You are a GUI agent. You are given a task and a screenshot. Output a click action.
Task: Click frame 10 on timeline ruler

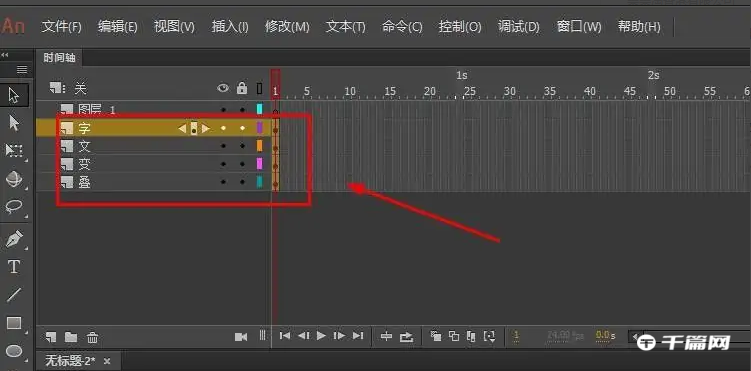(350, 91)
